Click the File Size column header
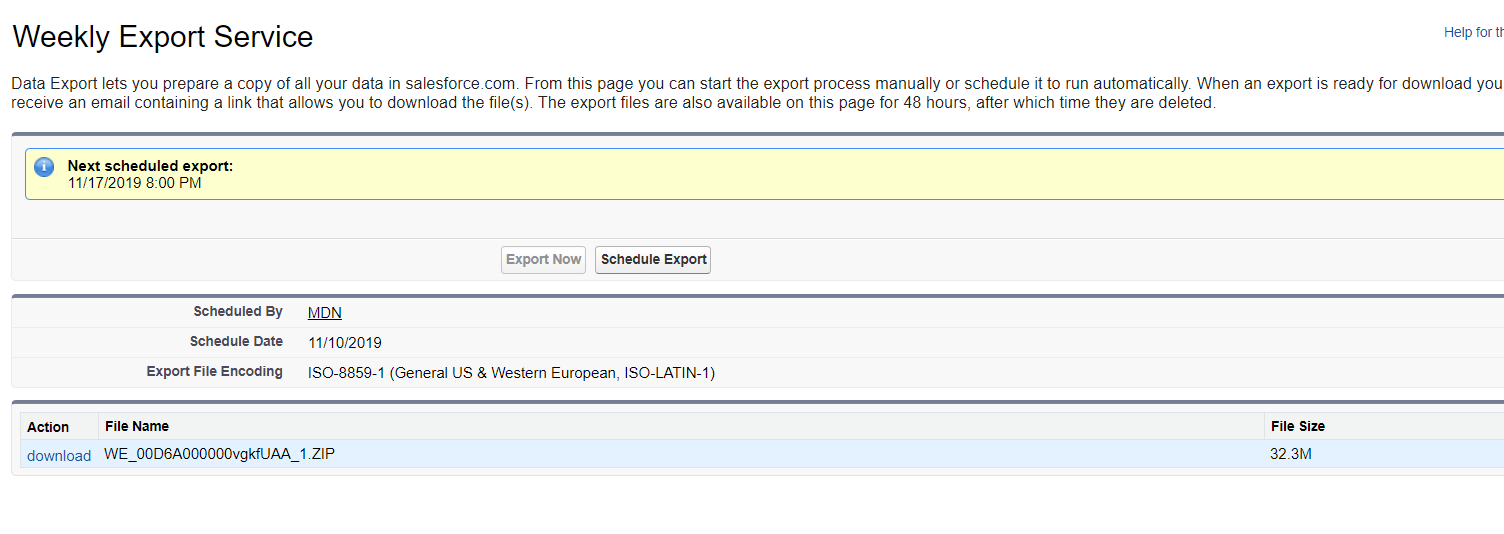 (1298, 426)
